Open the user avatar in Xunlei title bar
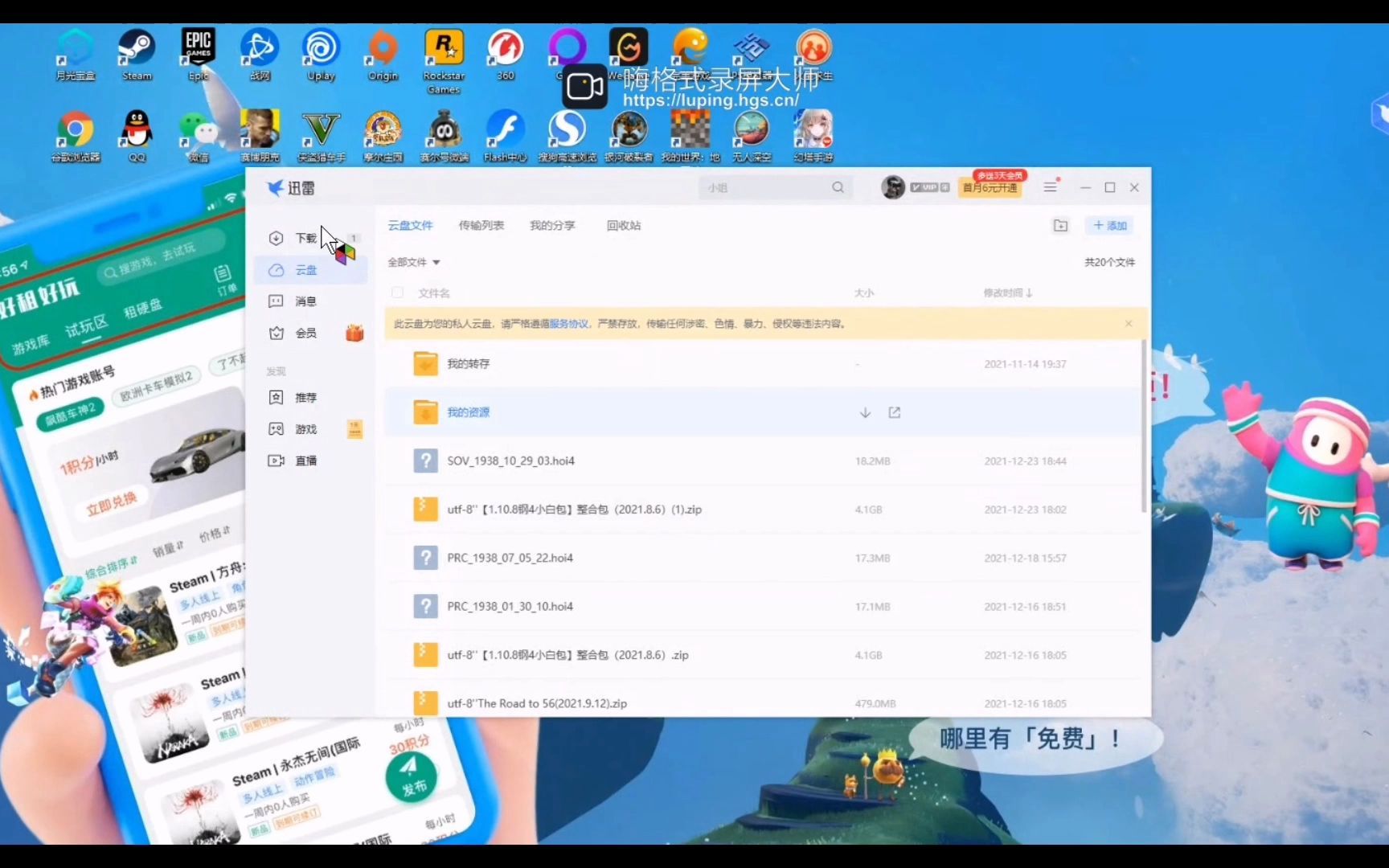Image resolution: width=1389 pixels, height=868 pixels. (x=892, y=187)
